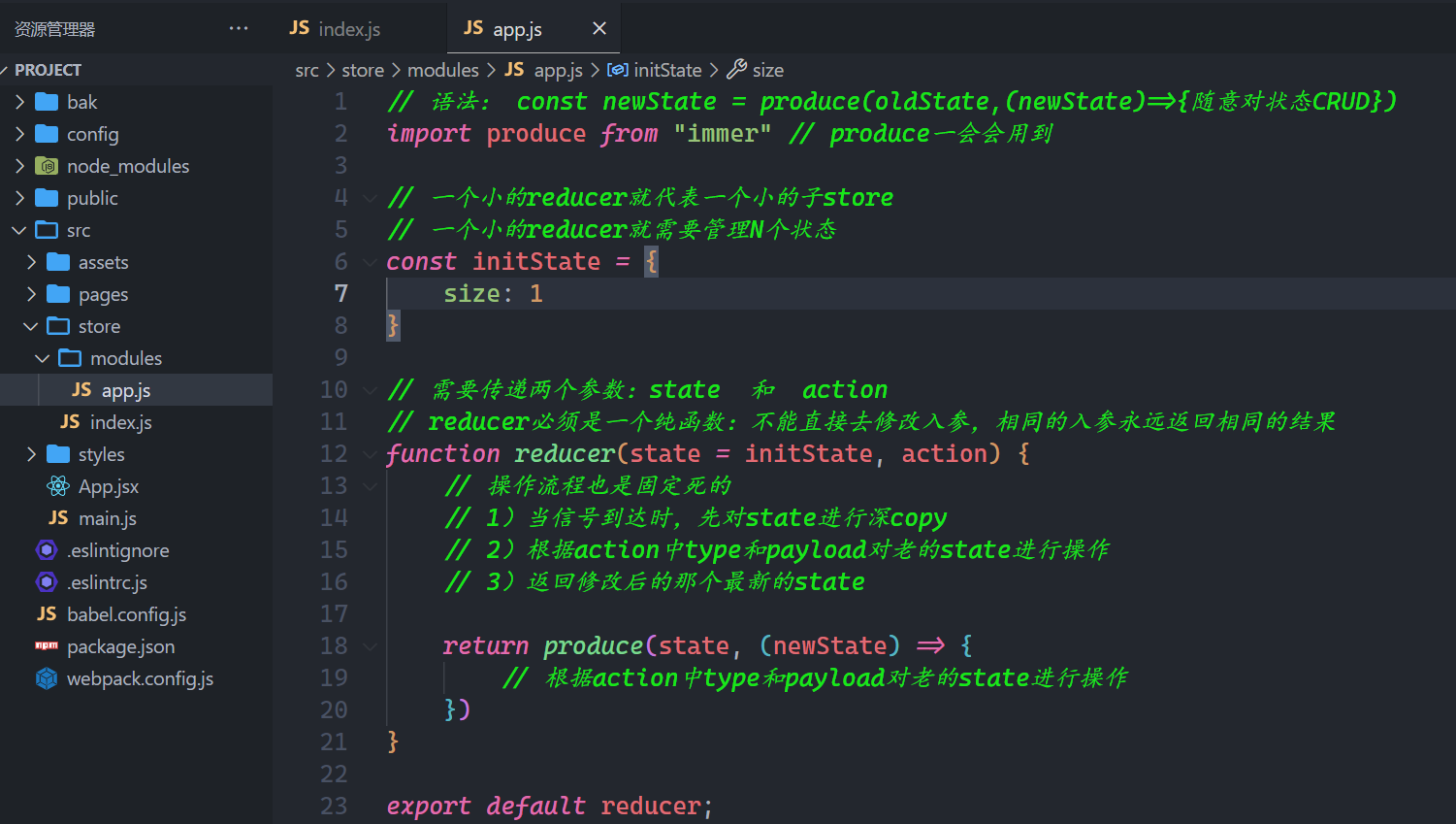
Task: Click the React icon of App.jsx
Action: click(x=58, y=486)
